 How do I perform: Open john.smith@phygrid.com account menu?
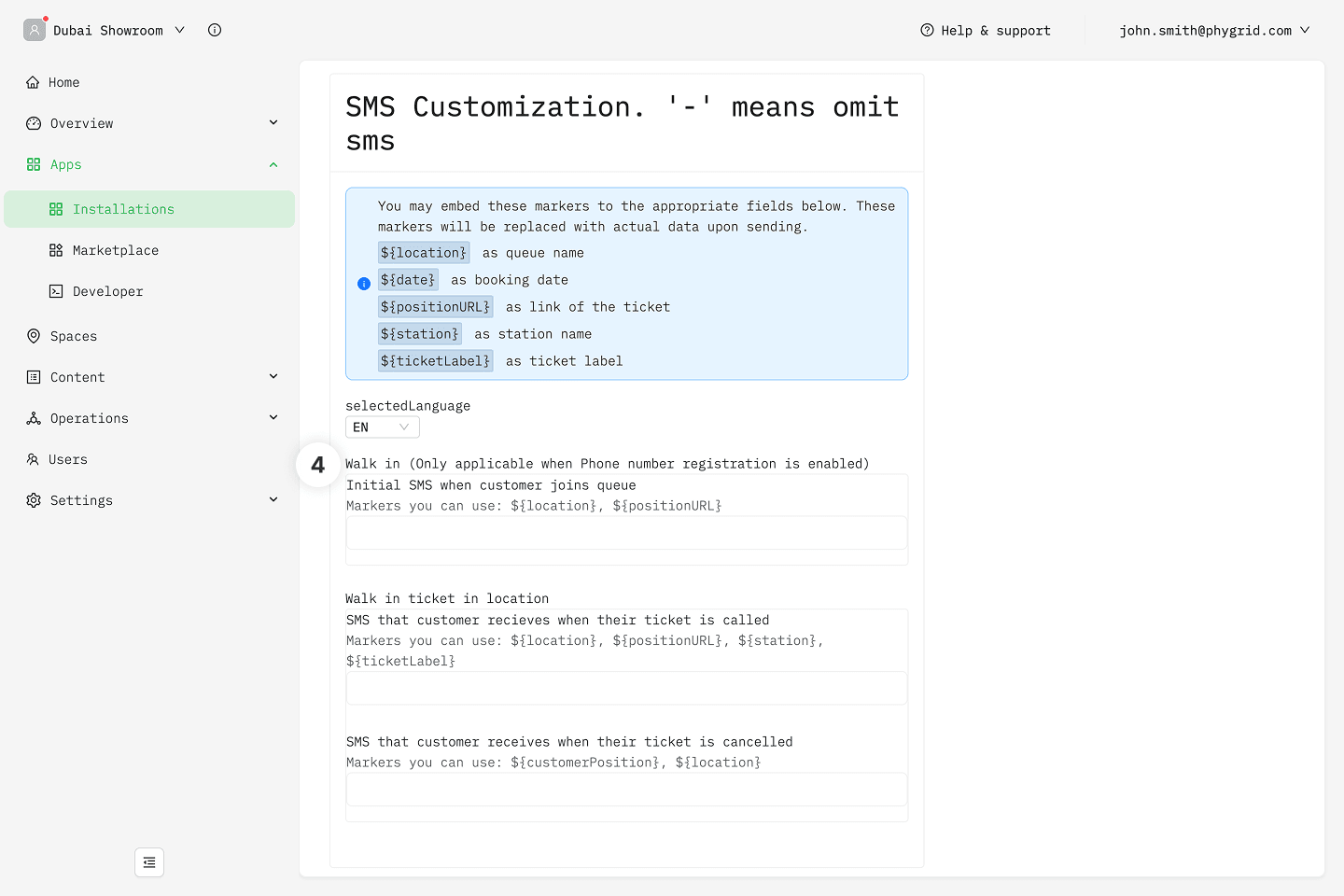click(x=1213, y=30)
